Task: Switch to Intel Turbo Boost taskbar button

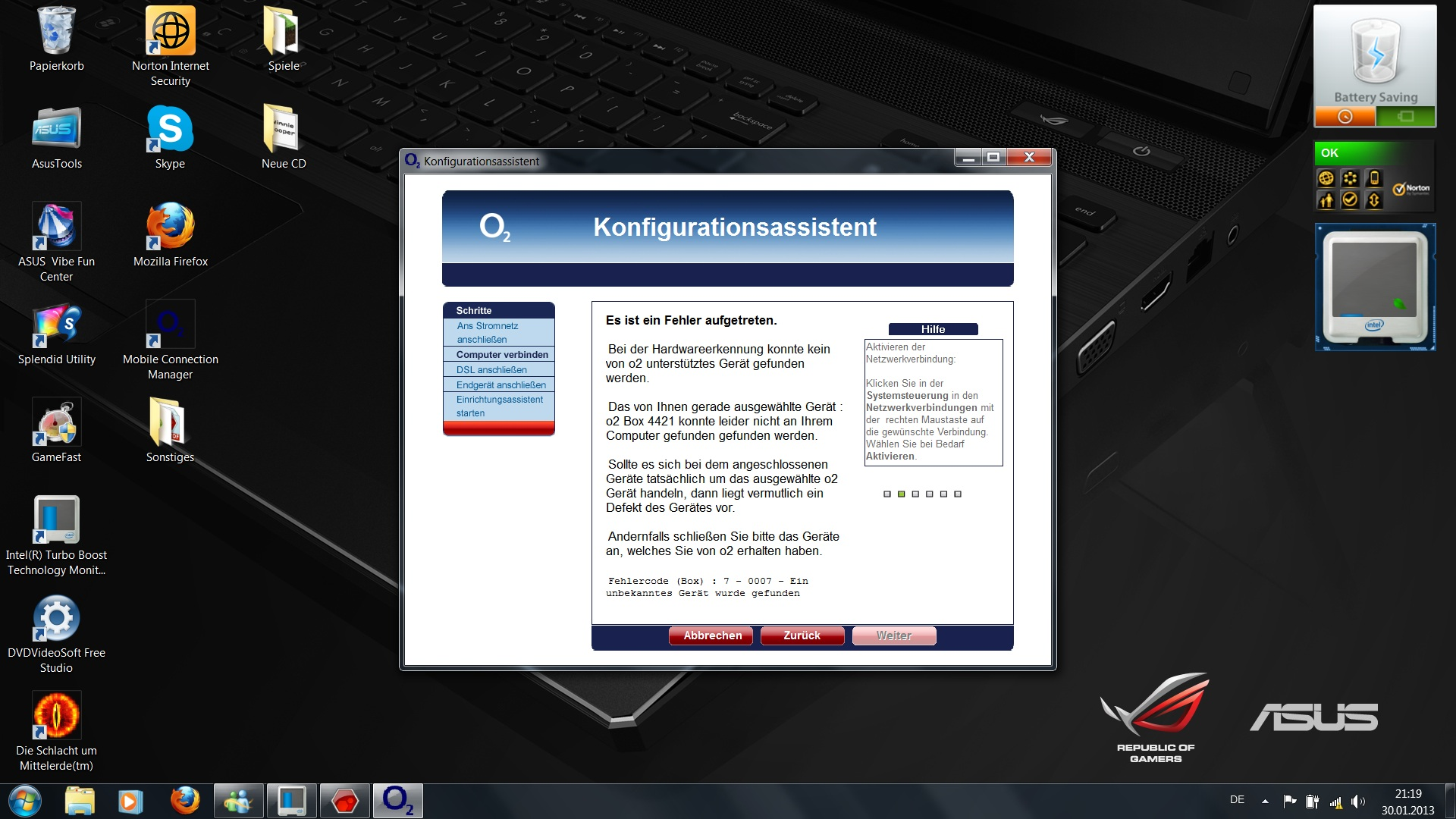Action: [x=291, y=801]
